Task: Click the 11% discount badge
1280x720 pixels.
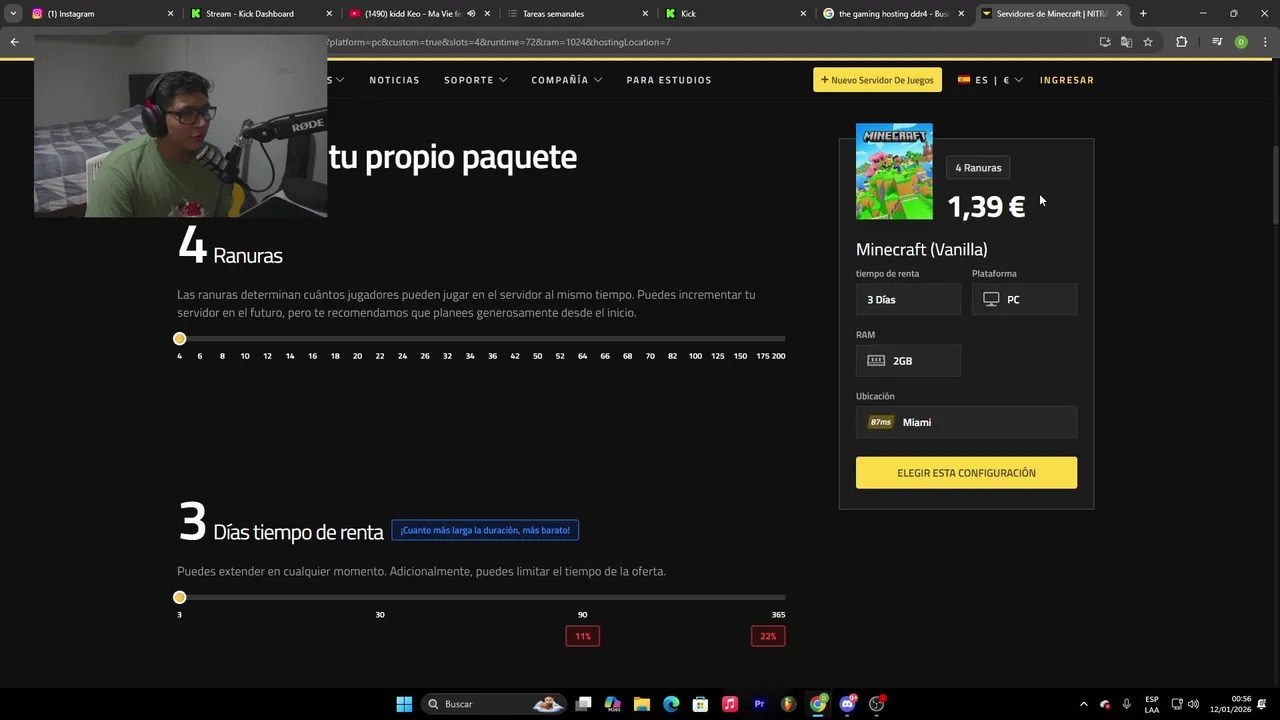Action: pos(582,636)
